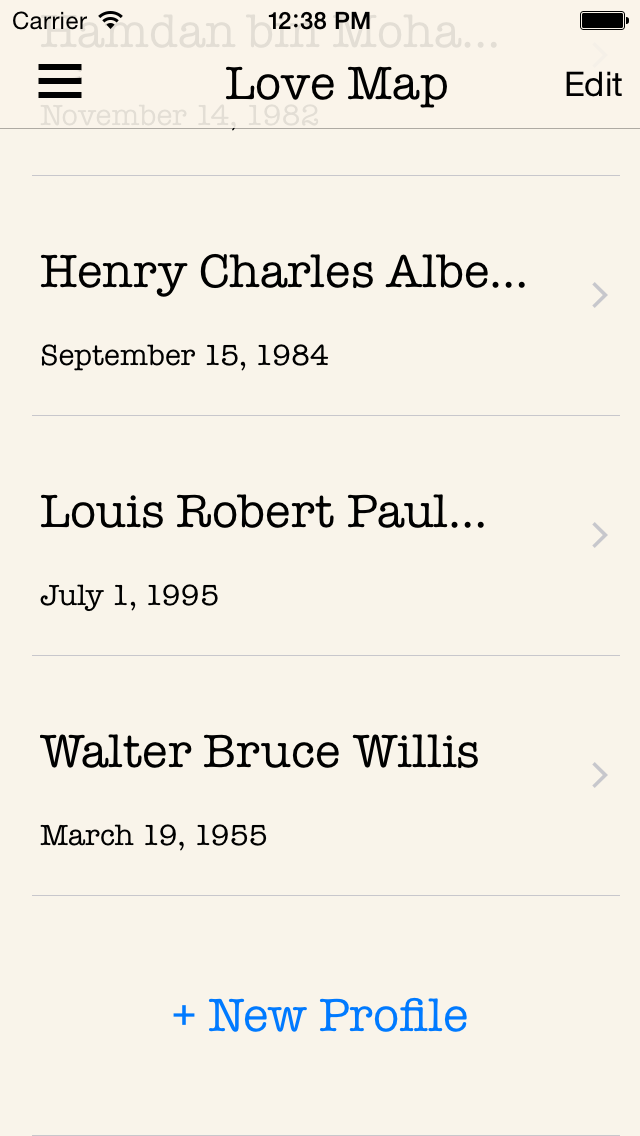Select the Henry Charles Albe... profile name
This screenshot has width=640, height=1136.
(x=283, y=272)
